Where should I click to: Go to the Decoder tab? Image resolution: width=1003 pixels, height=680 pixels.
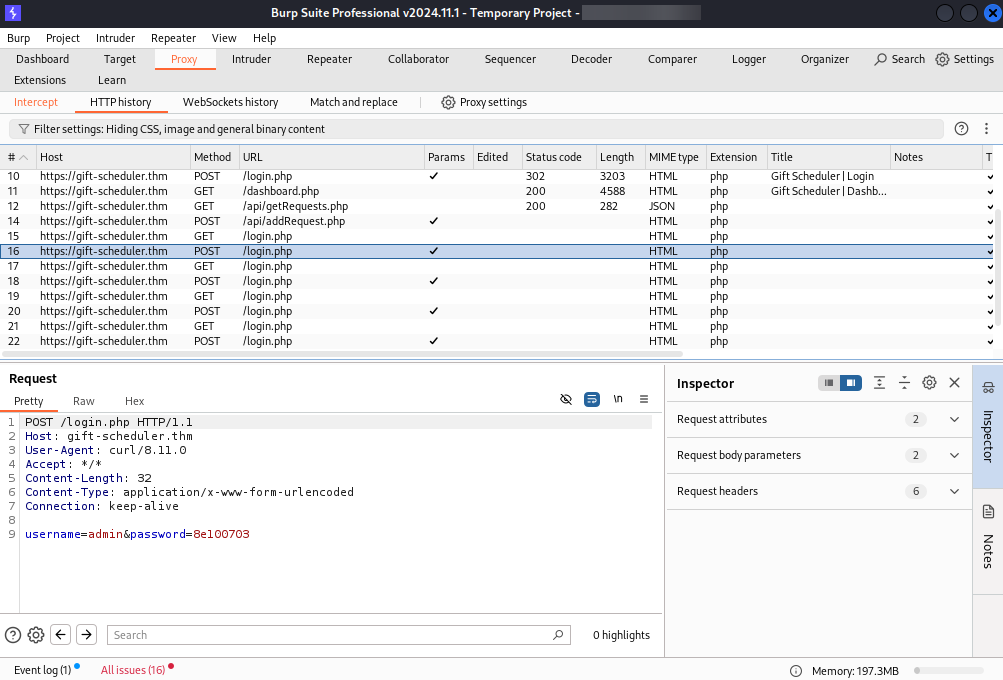[592, 59]
